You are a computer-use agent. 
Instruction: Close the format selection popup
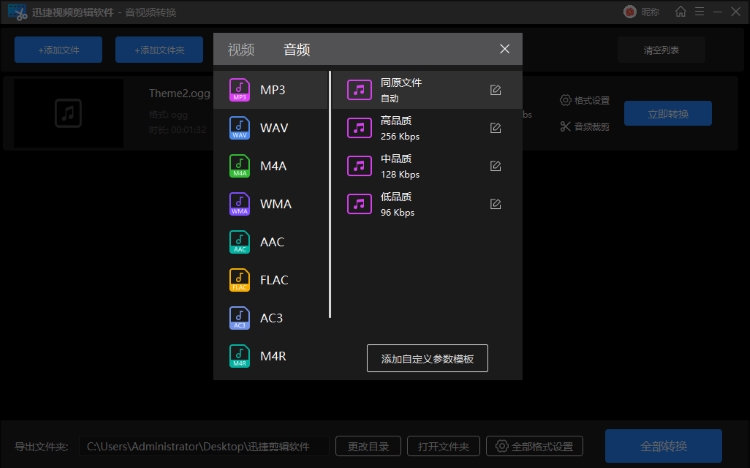point(505,49)
